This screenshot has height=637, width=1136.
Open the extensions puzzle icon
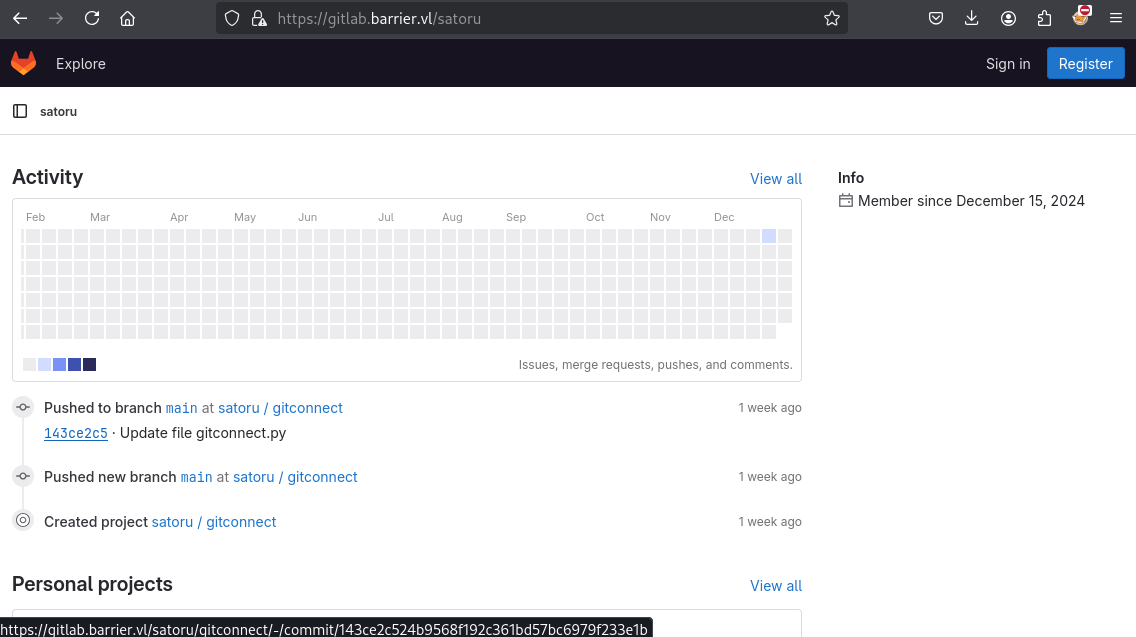[x=1044, y=18]
